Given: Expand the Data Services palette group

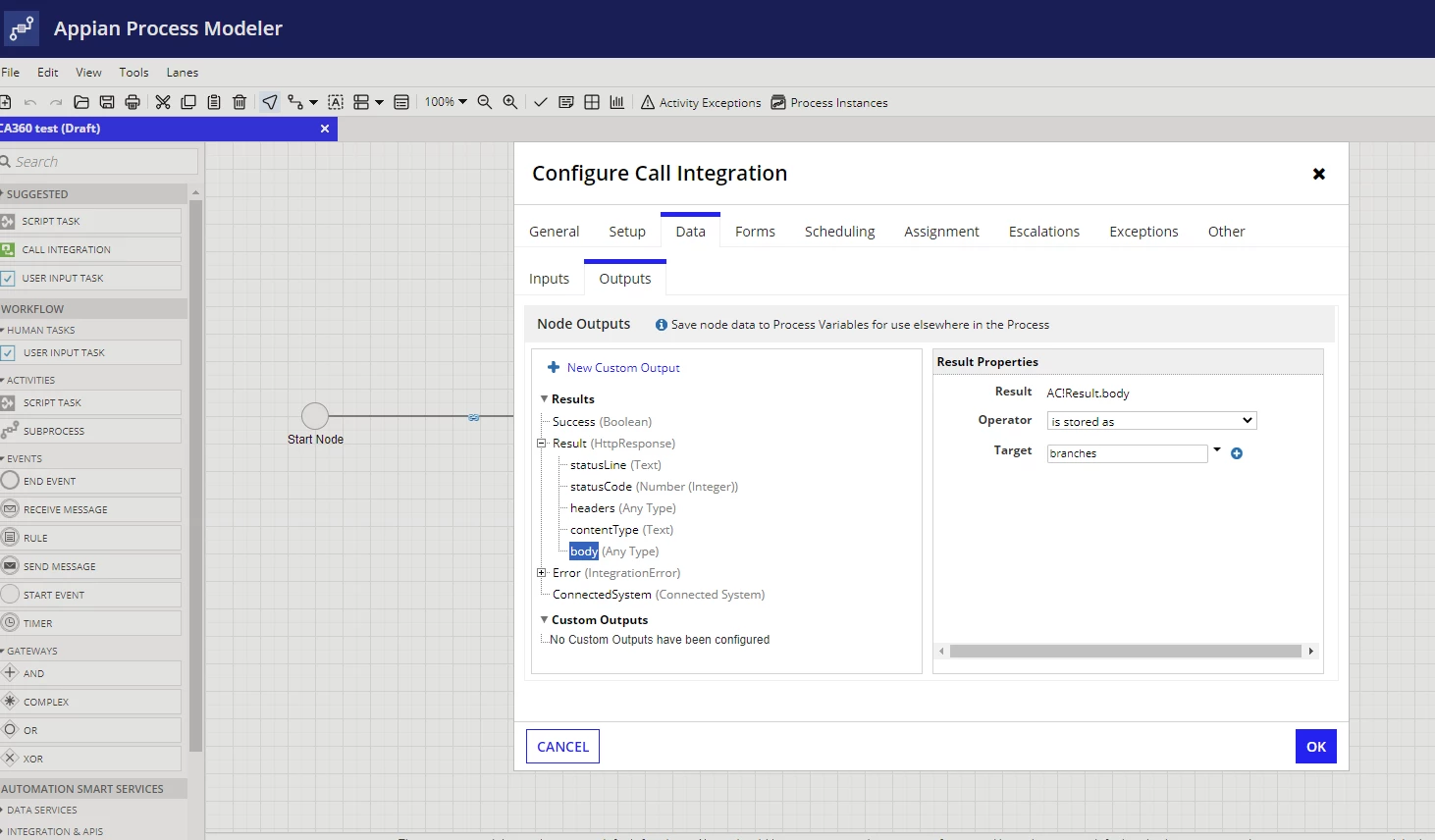Looking at the screenshot, I should pos(41,810).
